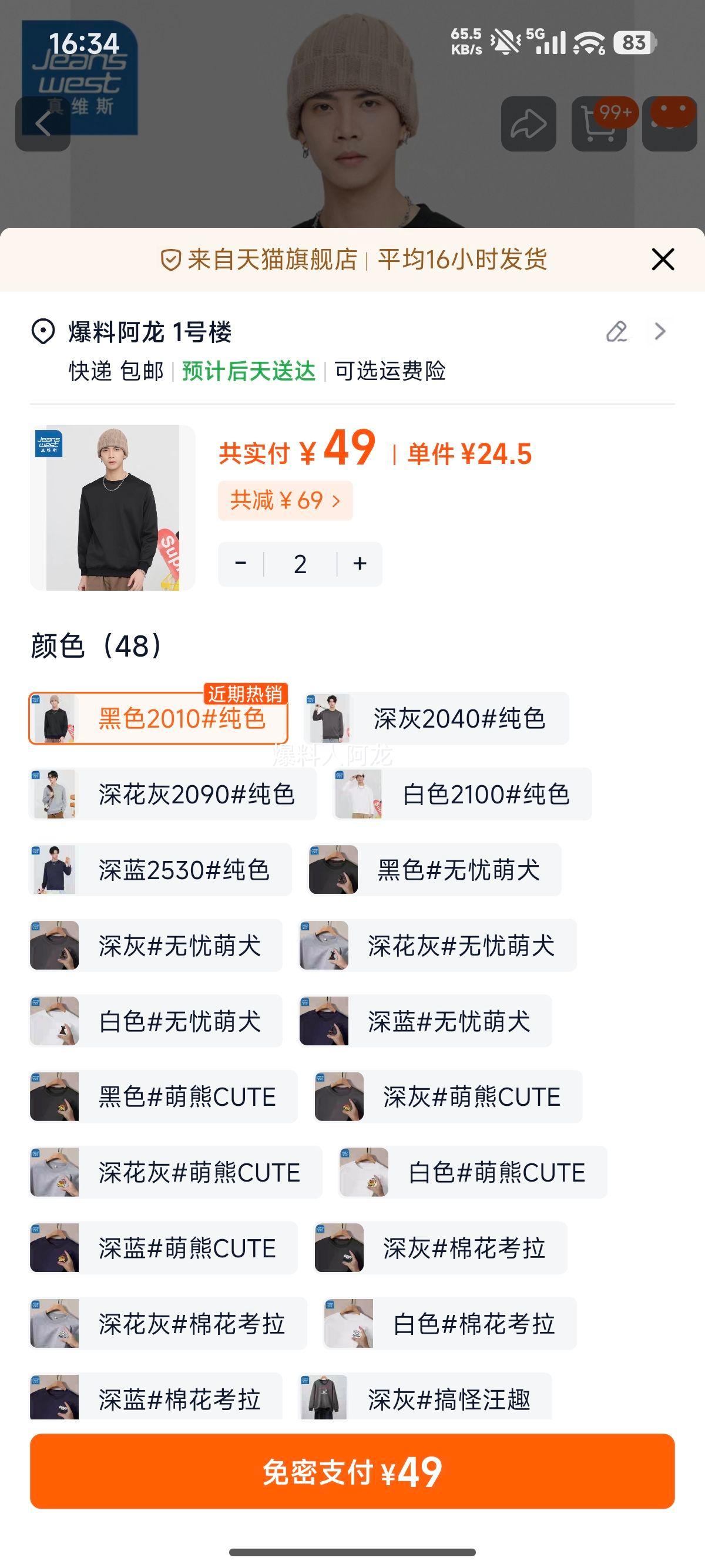Tap the location pin icon
Viewport: 705px width, 1568px height.
pos(43,332)
